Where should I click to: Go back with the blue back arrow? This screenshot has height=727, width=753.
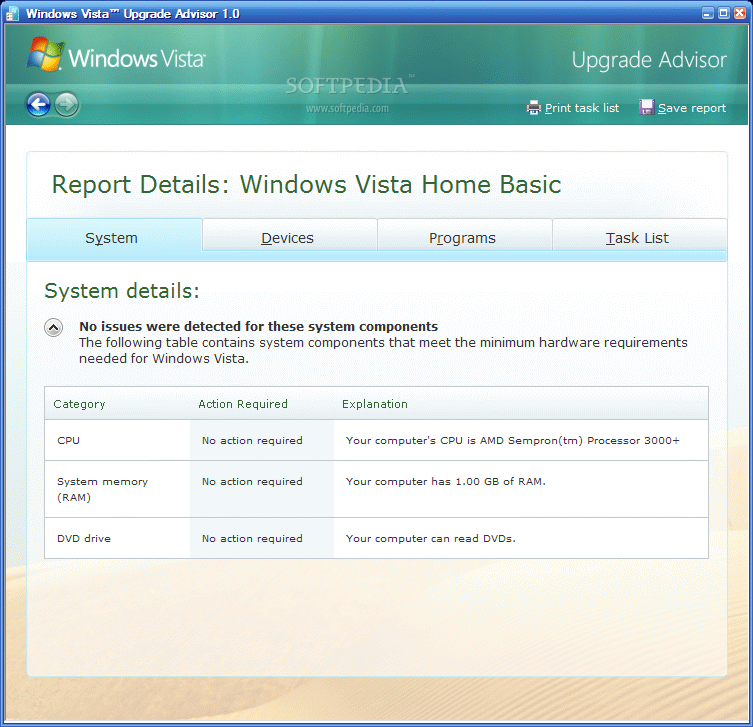point(38,104)
